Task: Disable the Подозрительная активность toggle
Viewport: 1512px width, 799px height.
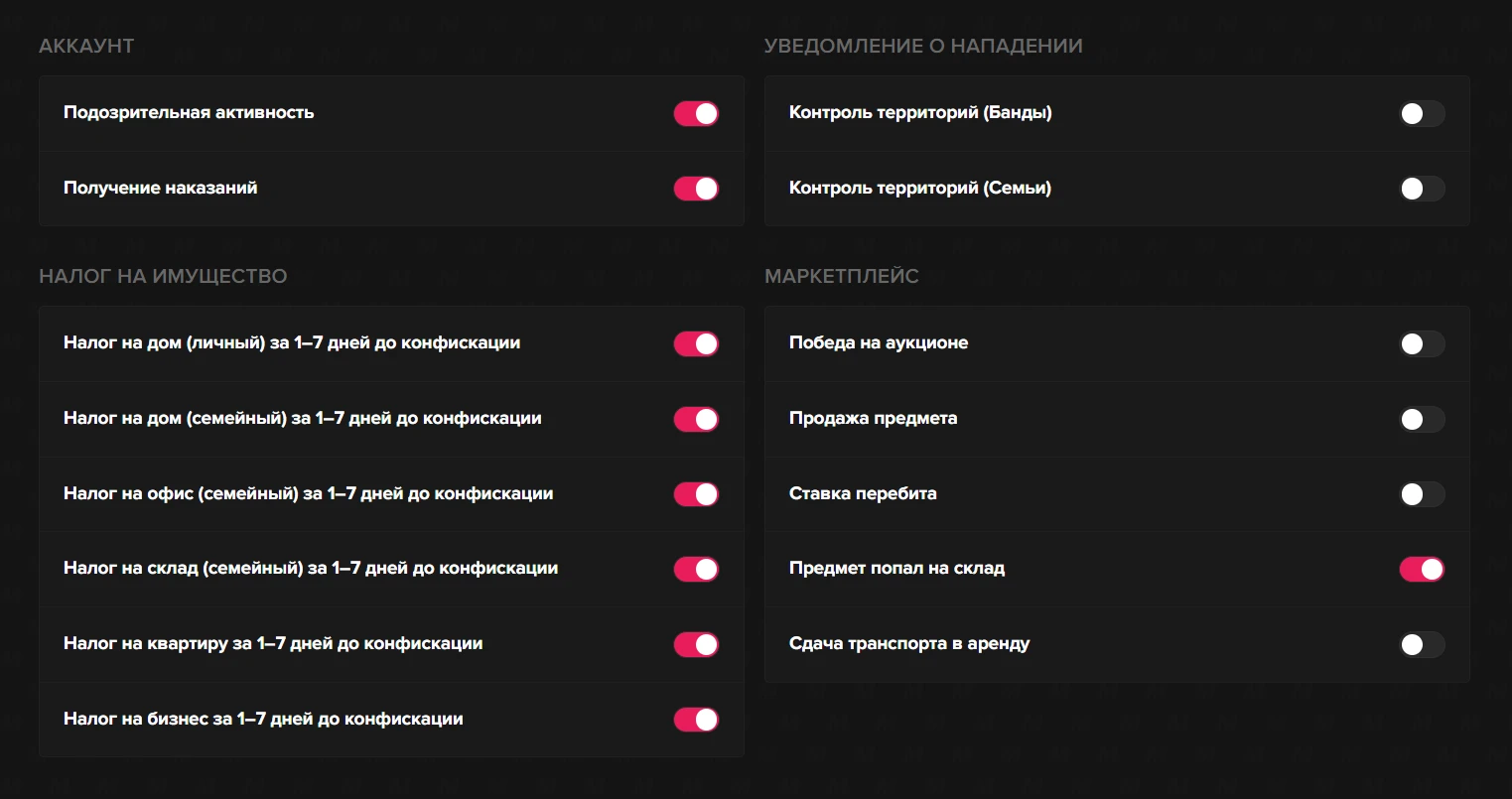Action: 696,113
